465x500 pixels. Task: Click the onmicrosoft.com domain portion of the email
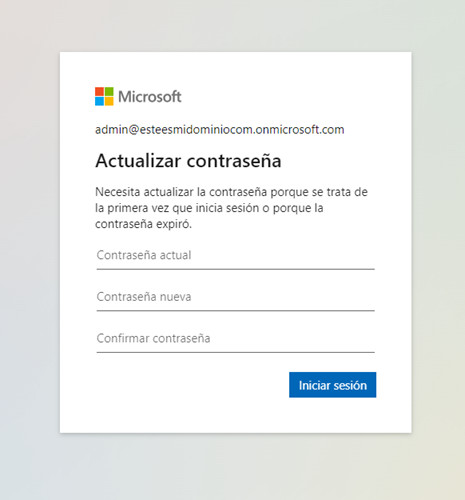click(x=300, y=129)
